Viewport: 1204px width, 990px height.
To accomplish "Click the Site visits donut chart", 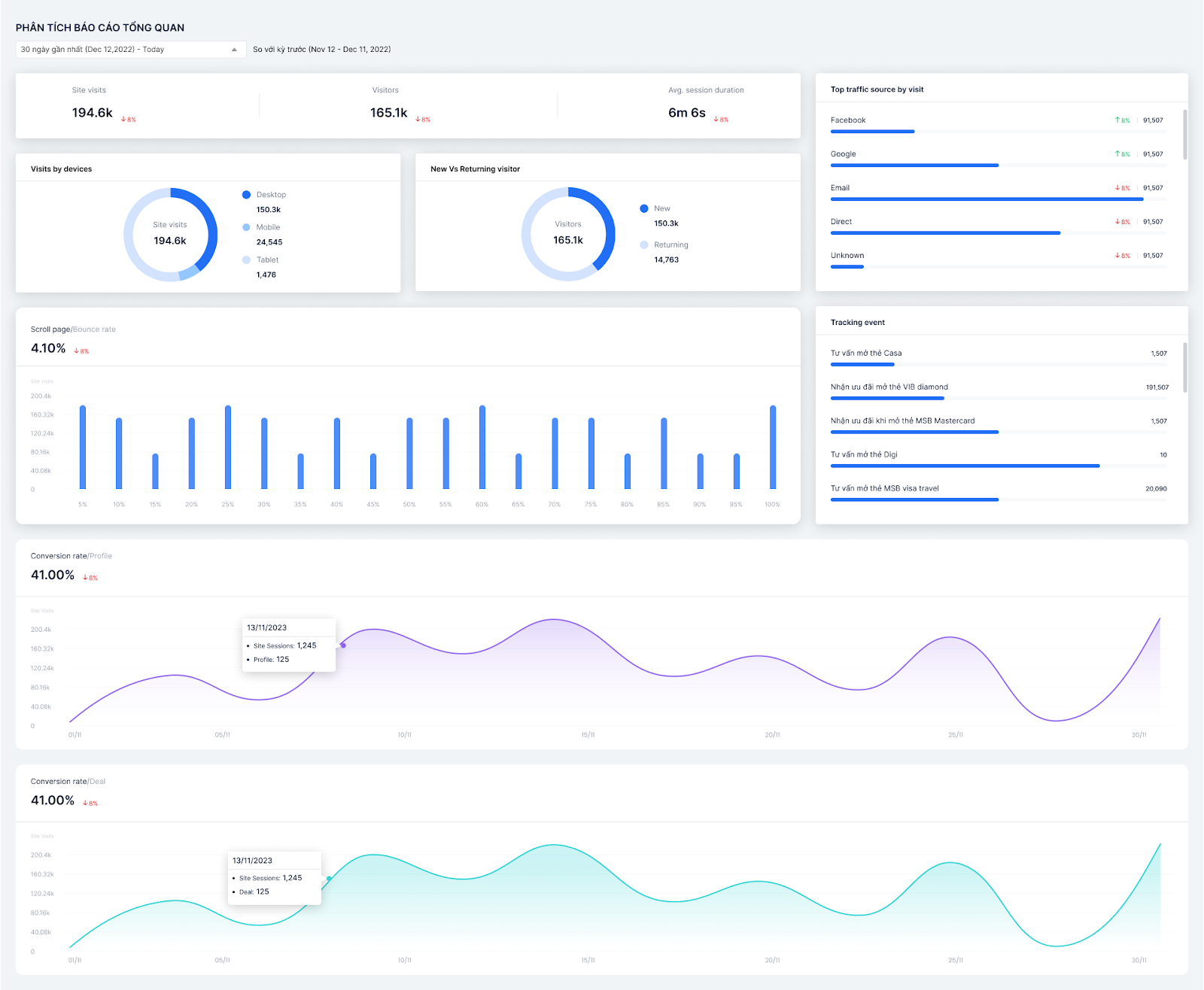I will (x=170, y=235).
